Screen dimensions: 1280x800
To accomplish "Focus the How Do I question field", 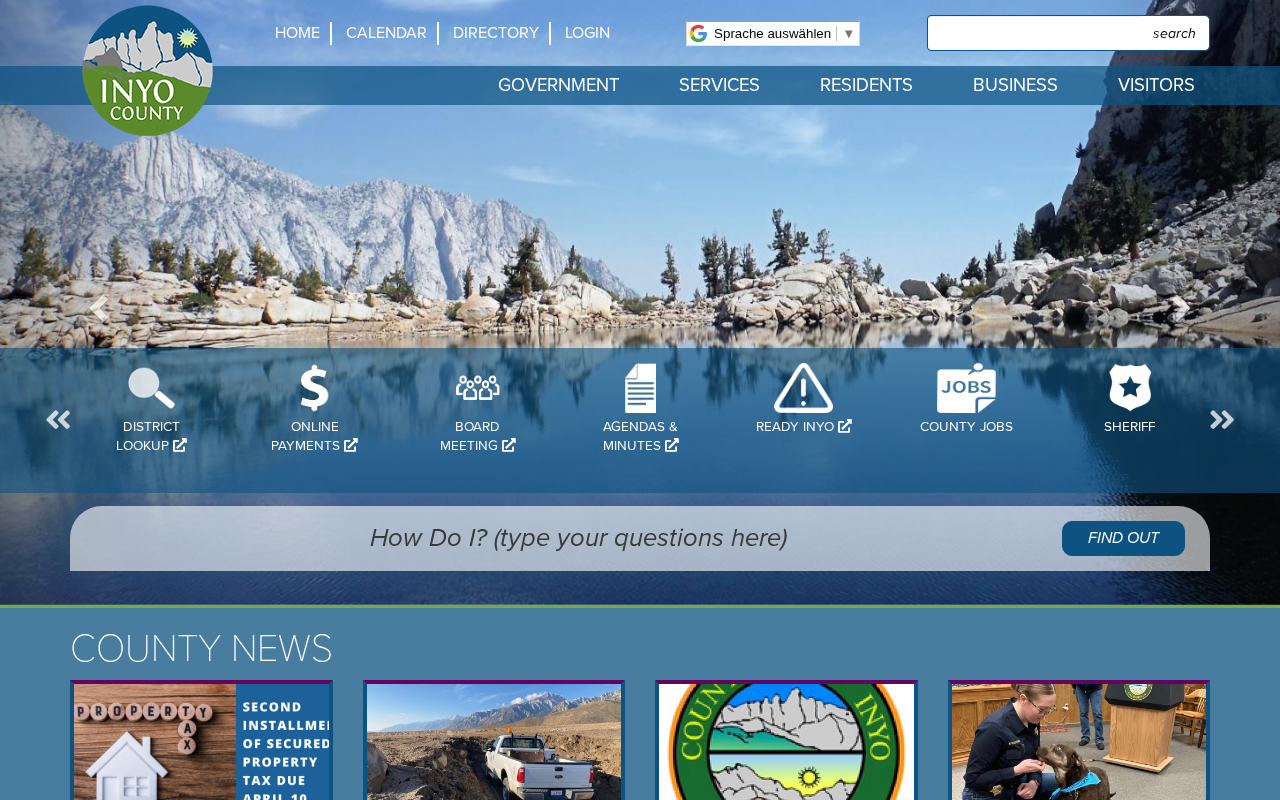I will 578,538.
